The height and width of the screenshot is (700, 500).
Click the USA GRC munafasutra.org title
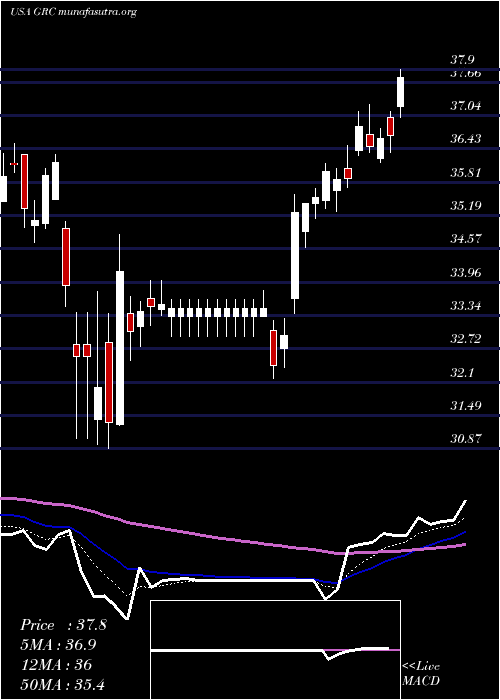tap(73, 12)
